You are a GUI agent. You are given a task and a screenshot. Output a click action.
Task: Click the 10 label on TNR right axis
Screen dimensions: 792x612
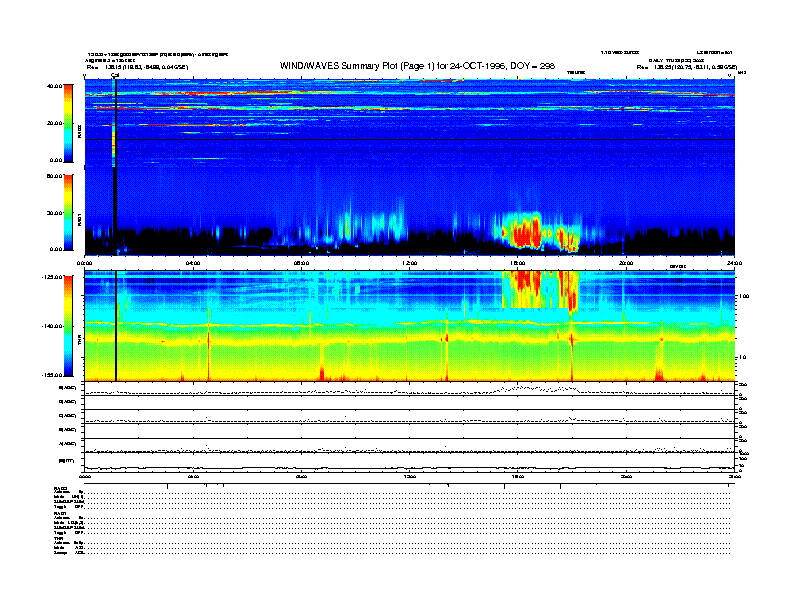click(743, 358)
